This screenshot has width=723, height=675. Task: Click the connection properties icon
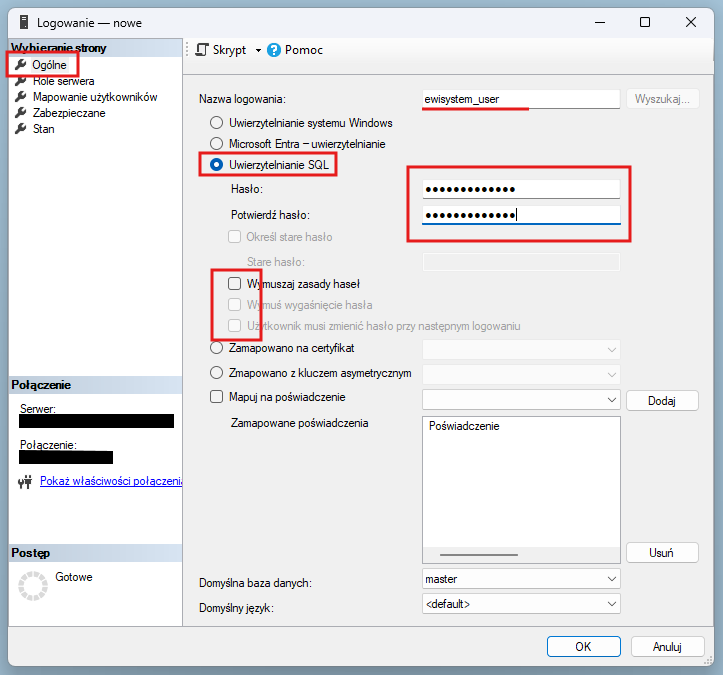(x=25, y=482)
